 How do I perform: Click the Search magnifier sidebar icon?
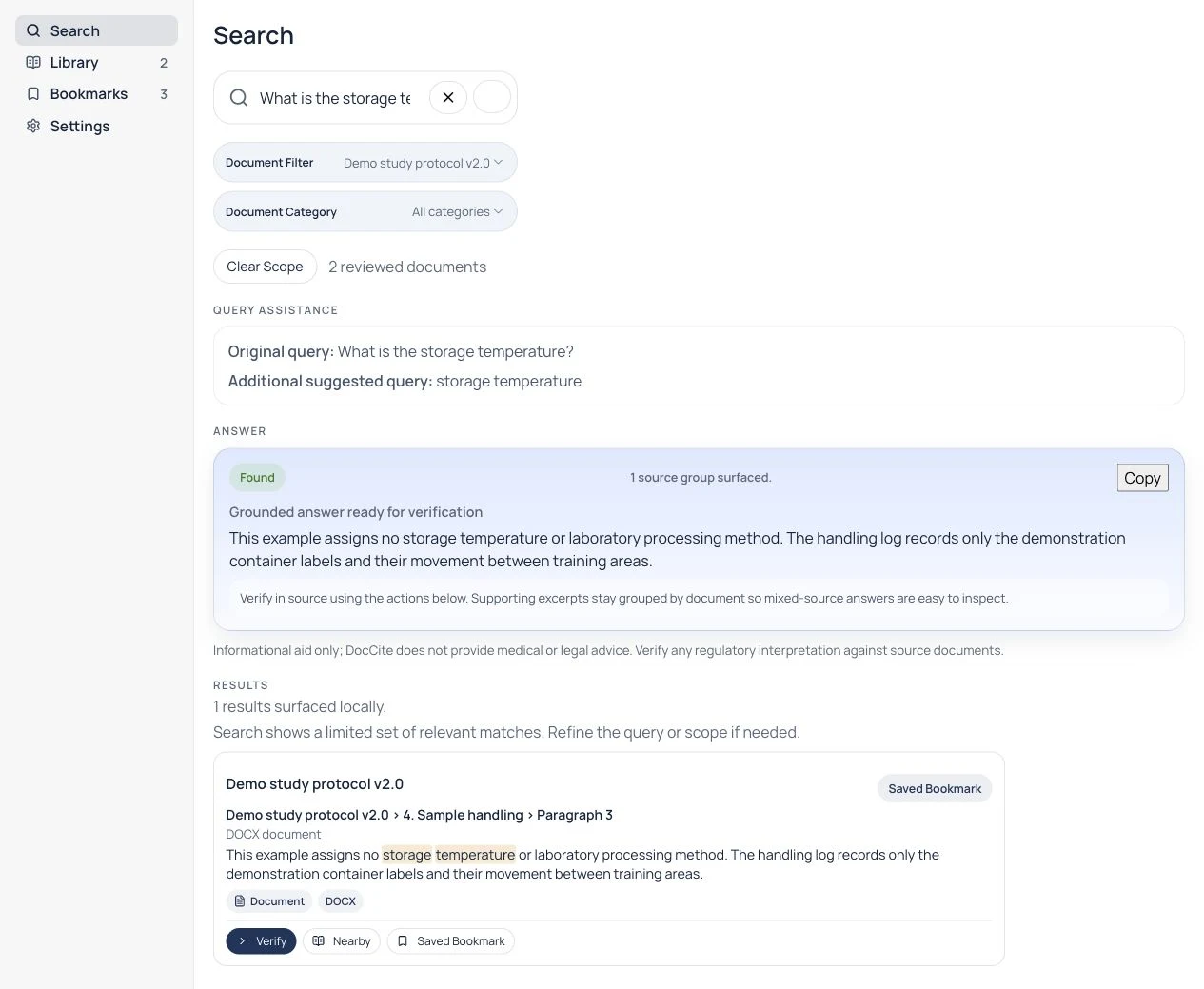(x=33, y=30)
